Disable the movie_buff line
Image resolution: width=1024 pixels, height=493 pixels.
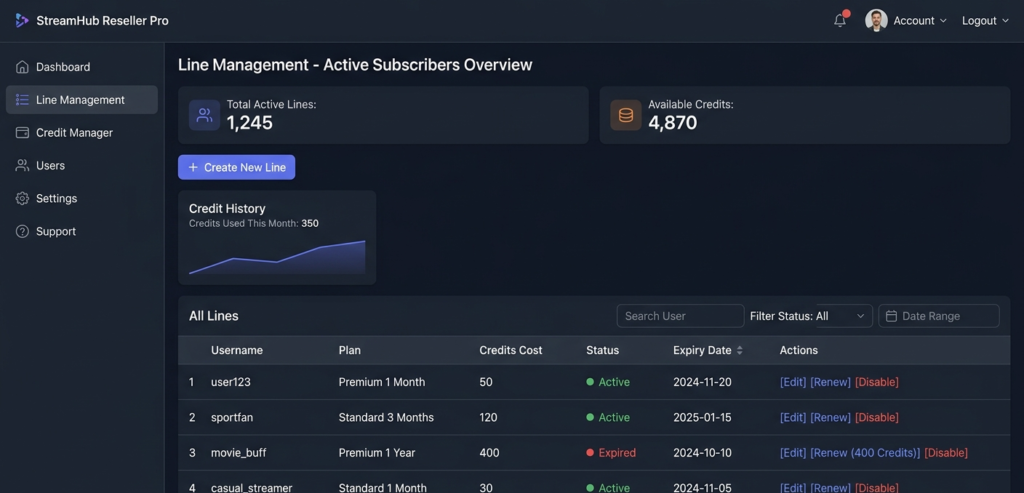tap(946, 453)
